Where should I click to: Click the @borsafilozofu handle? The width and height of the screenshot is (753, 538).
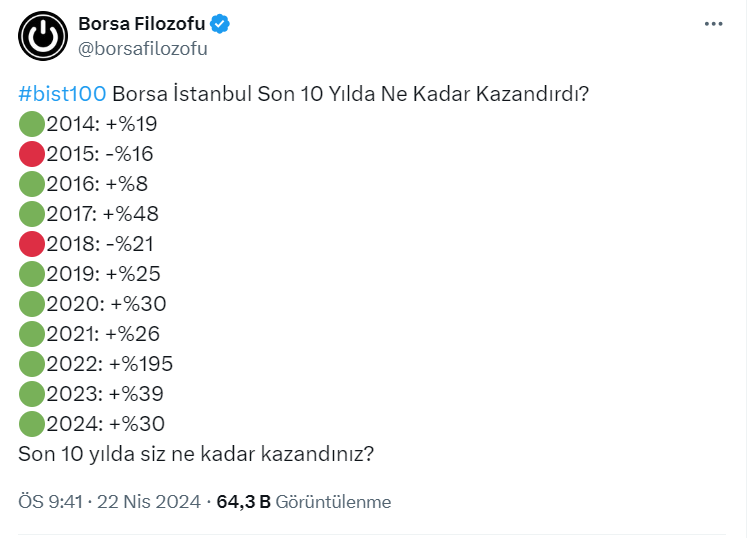(x=143, y=48)
